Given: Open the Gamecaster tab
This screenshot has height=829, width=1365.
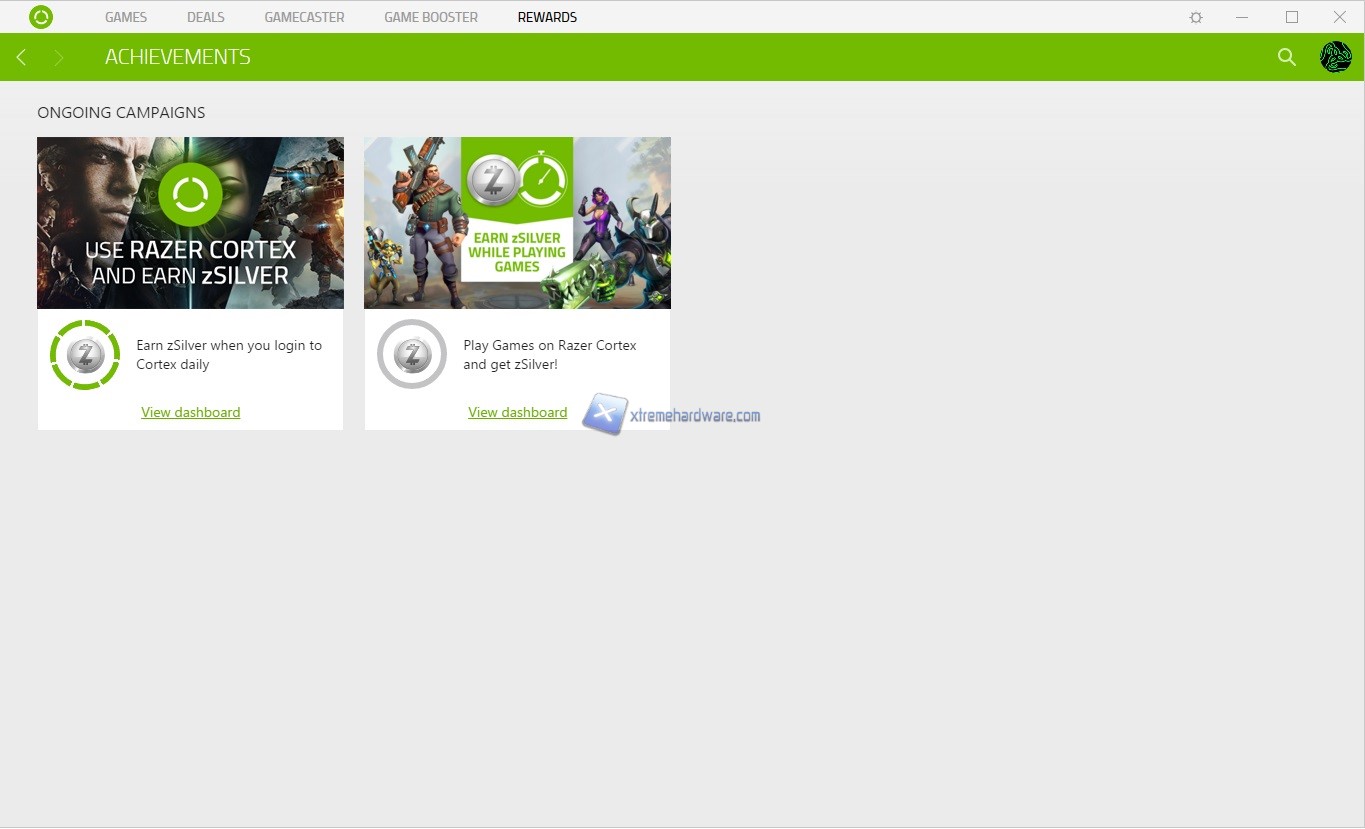Looking at the screenshot, I should [x=304, y=17].
